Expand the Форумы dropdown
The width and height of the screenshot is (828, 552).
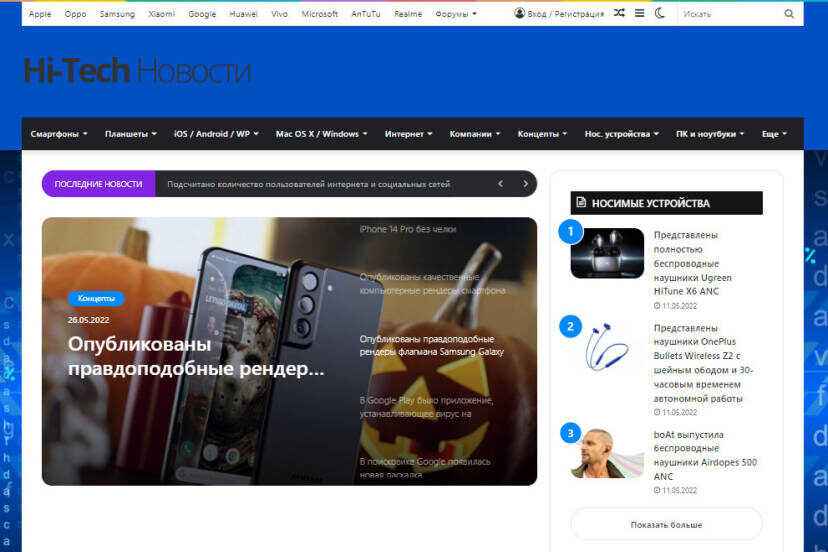pos(456,14)
